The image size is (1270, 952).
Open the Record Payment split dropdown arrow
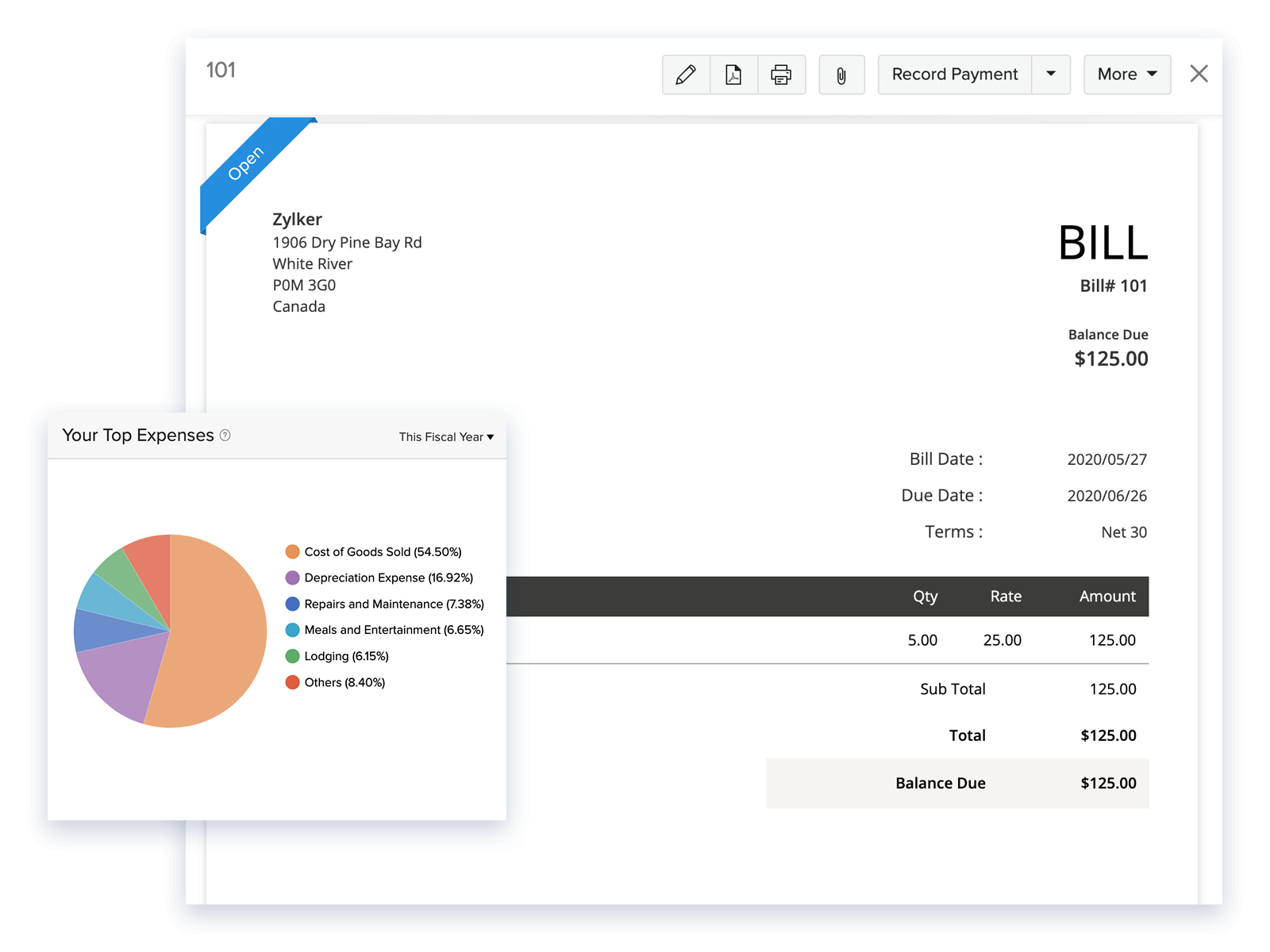(x=1051, y=74)
